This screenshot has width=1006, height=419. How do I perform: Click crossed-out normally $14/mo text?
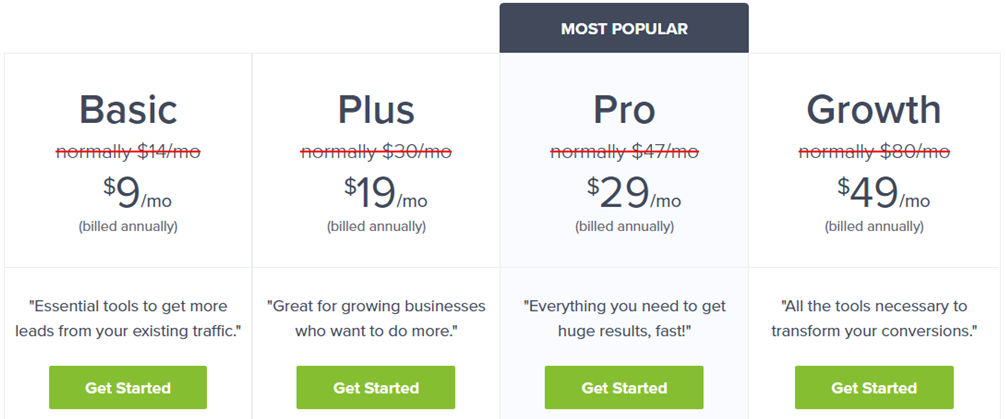128,152
